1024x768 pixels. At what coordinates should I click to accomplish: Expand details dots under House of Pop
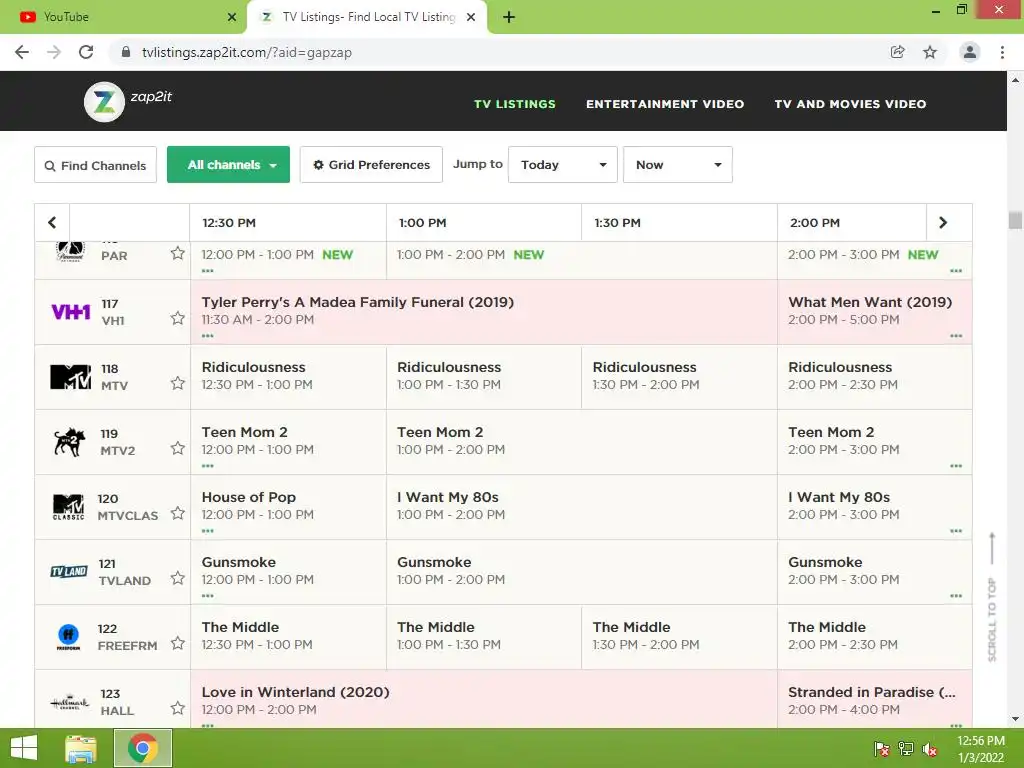click(x=208, y=531)
